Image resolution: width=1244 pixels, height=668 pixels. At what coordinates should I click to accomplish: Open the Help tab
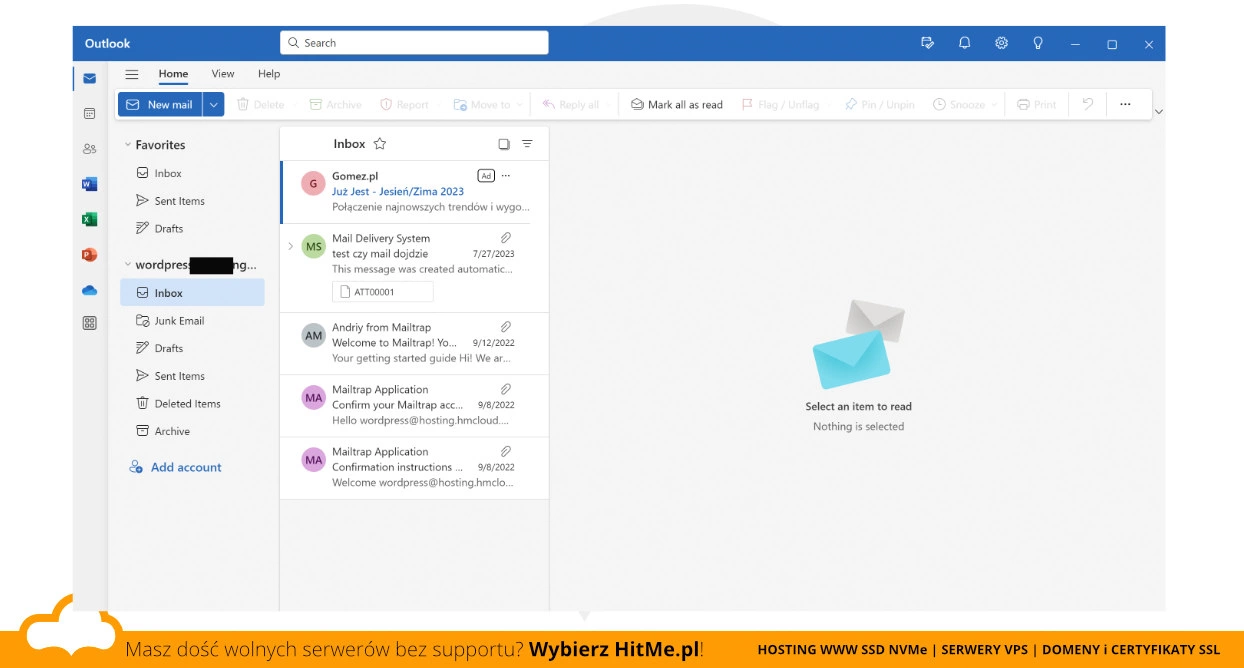coord(269,74)
